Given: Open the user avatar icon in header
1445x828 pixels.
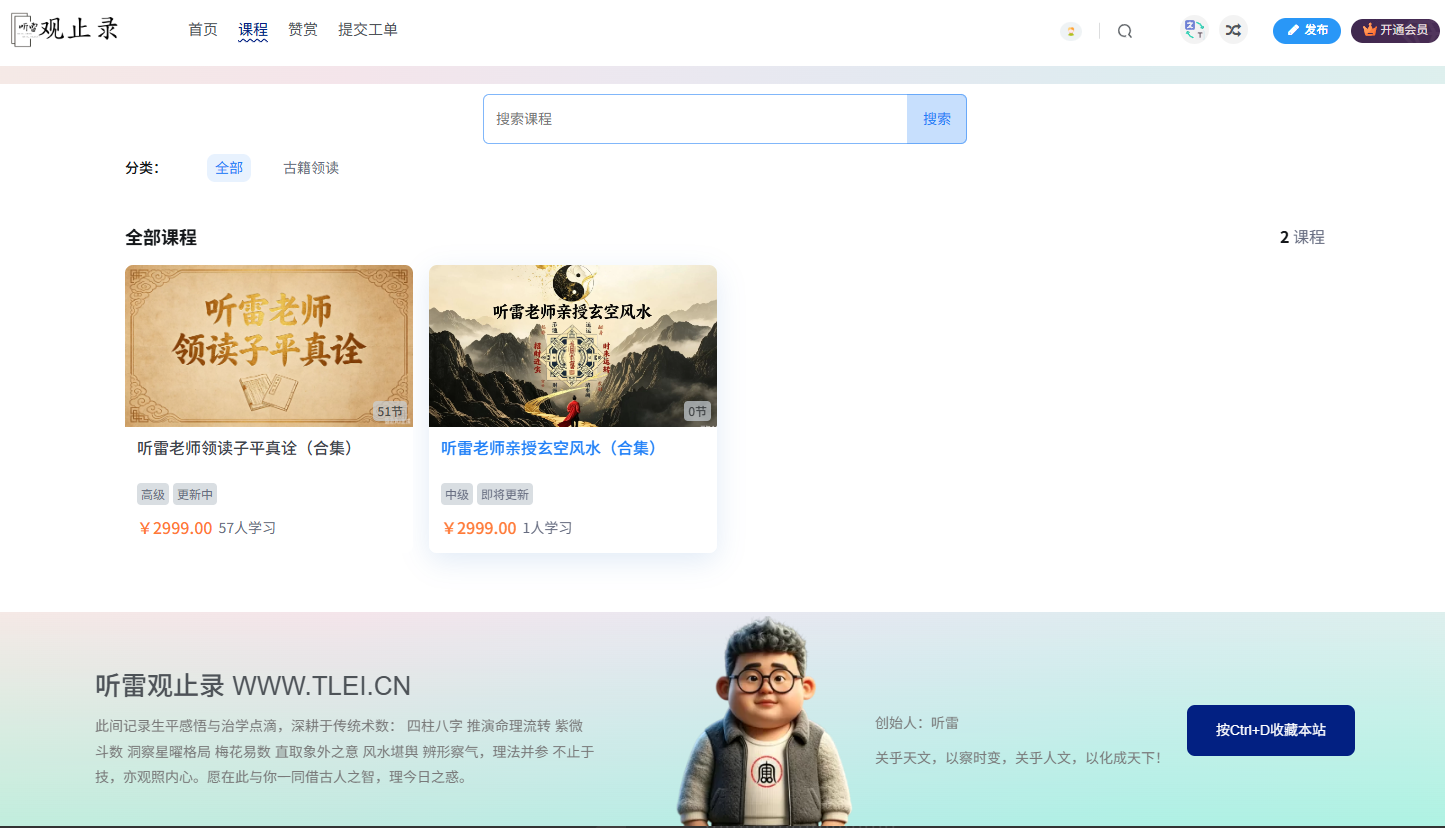Looking at the screenshot, I should coord(1071,31).
